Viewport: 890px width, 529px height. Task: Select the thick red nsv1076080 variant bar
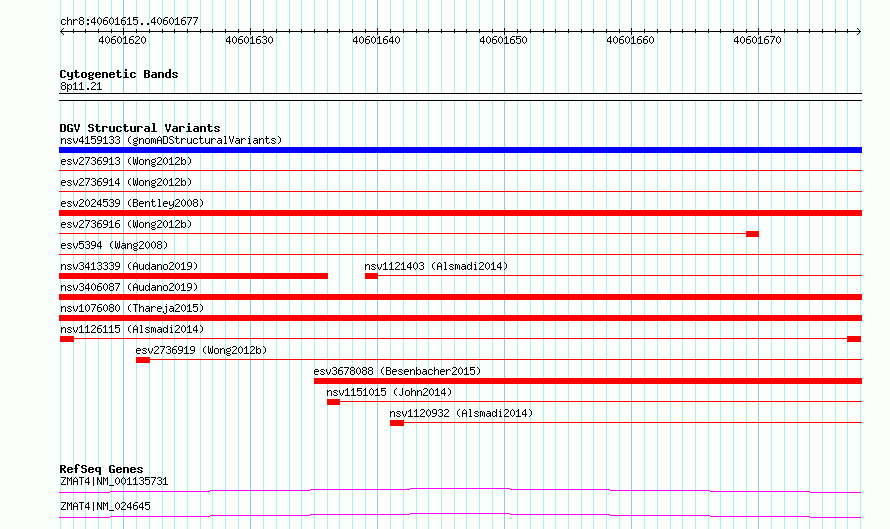[460, 318]
